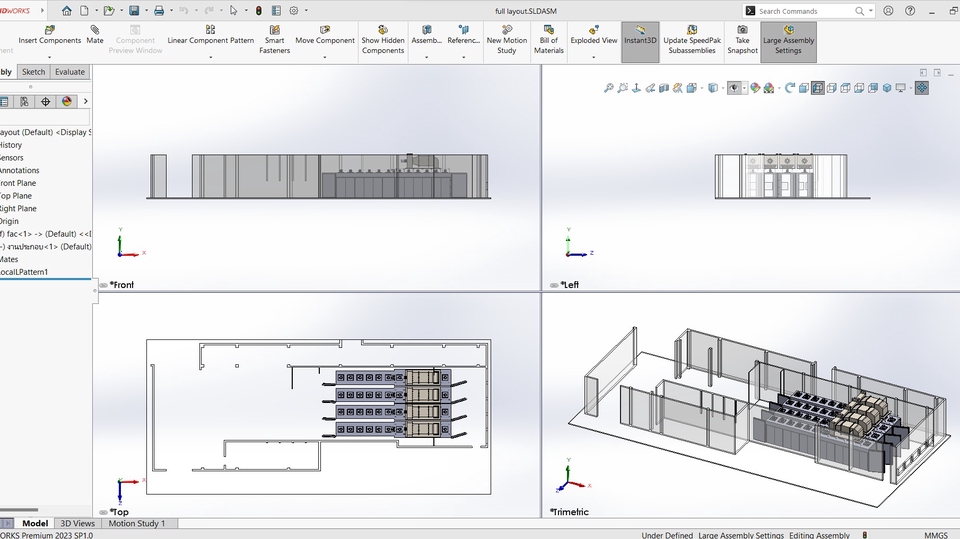Open Bill of Materials
Viewport: 960px width, 539px height.
tap(548, 40)
